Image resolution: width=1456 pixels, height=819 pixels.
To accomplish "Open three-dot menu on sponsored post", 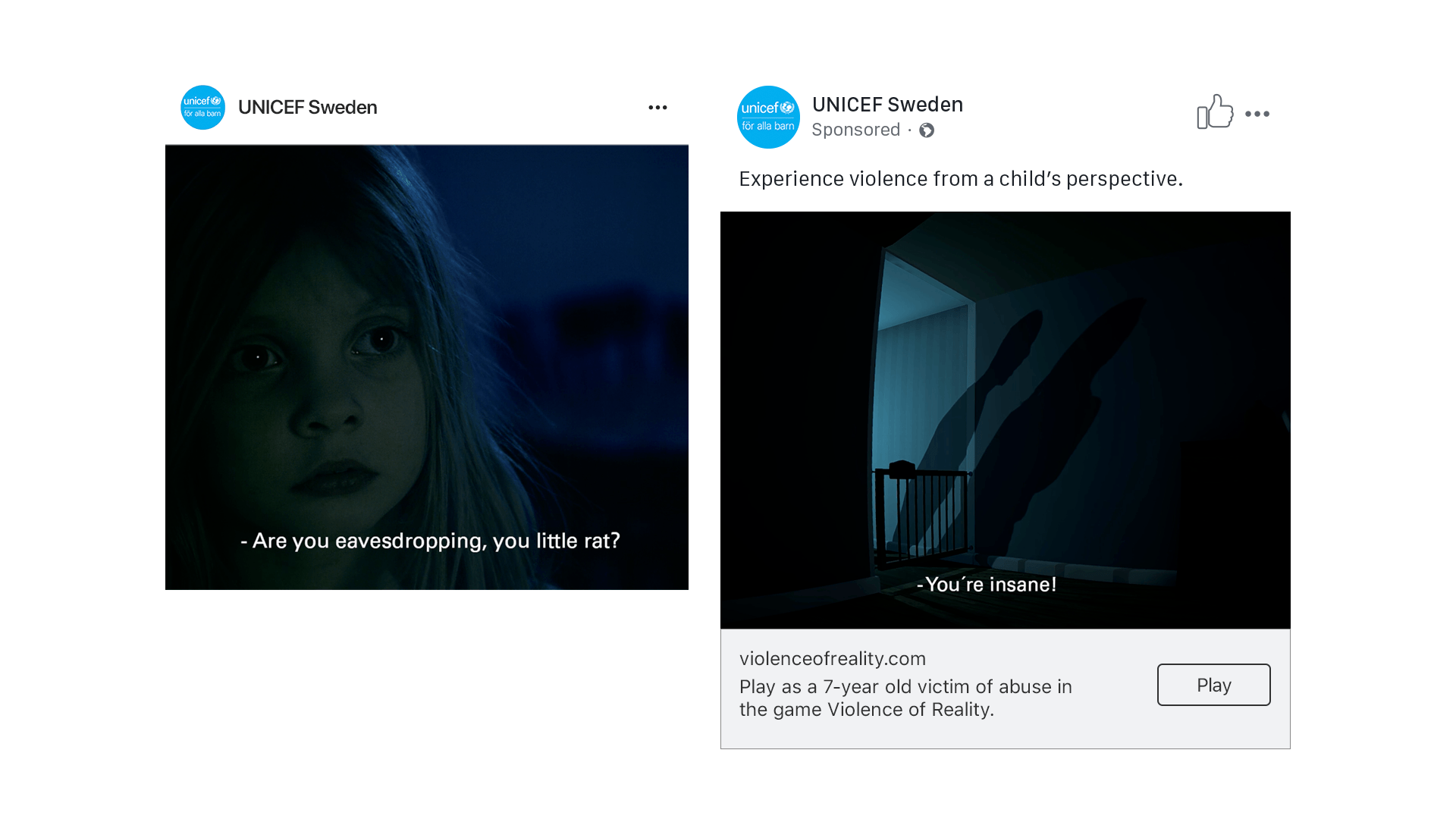I will click(1257, 114).
